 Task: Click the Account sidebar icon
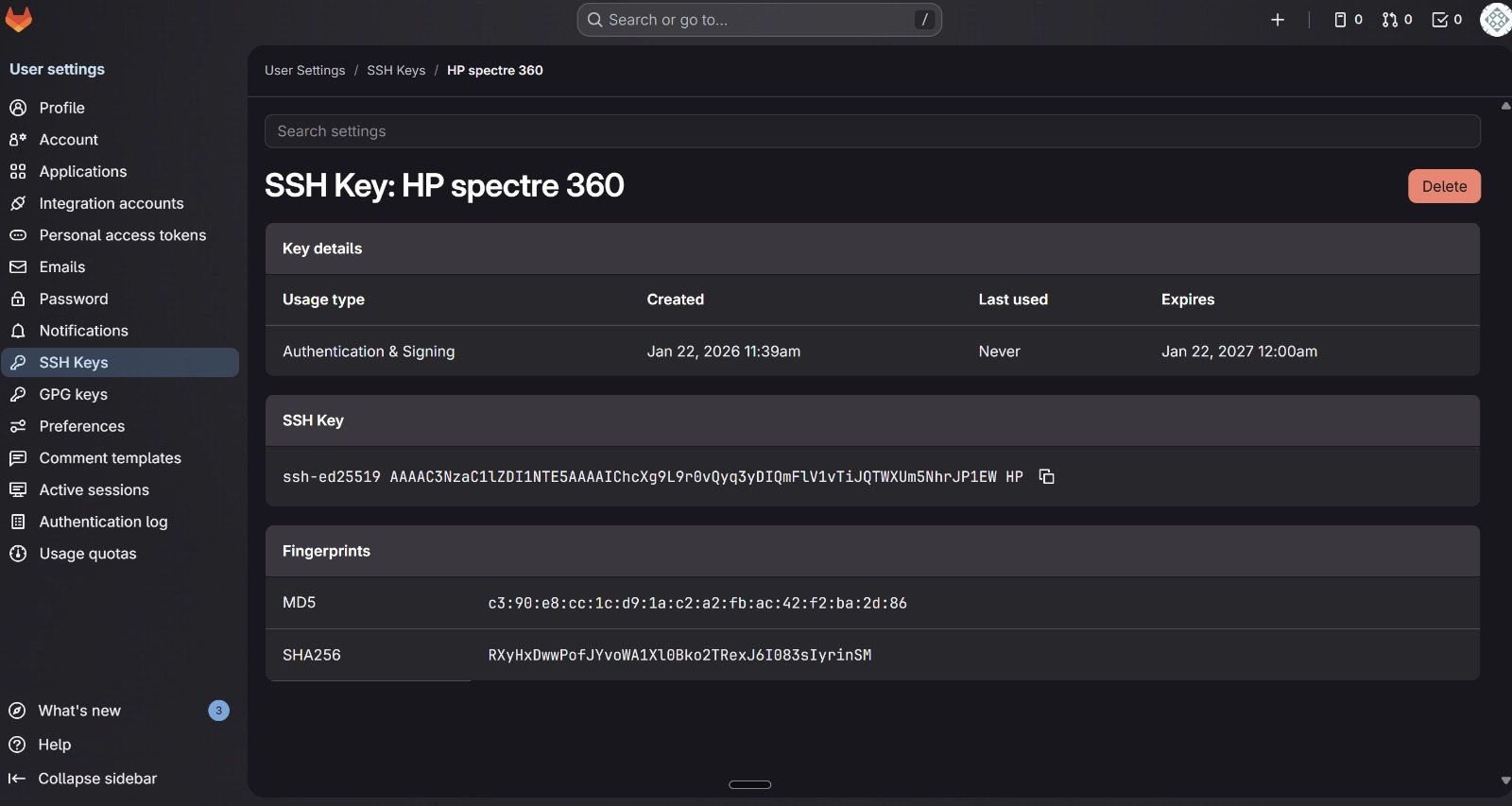pyautogui.click(x=18, y=140)
